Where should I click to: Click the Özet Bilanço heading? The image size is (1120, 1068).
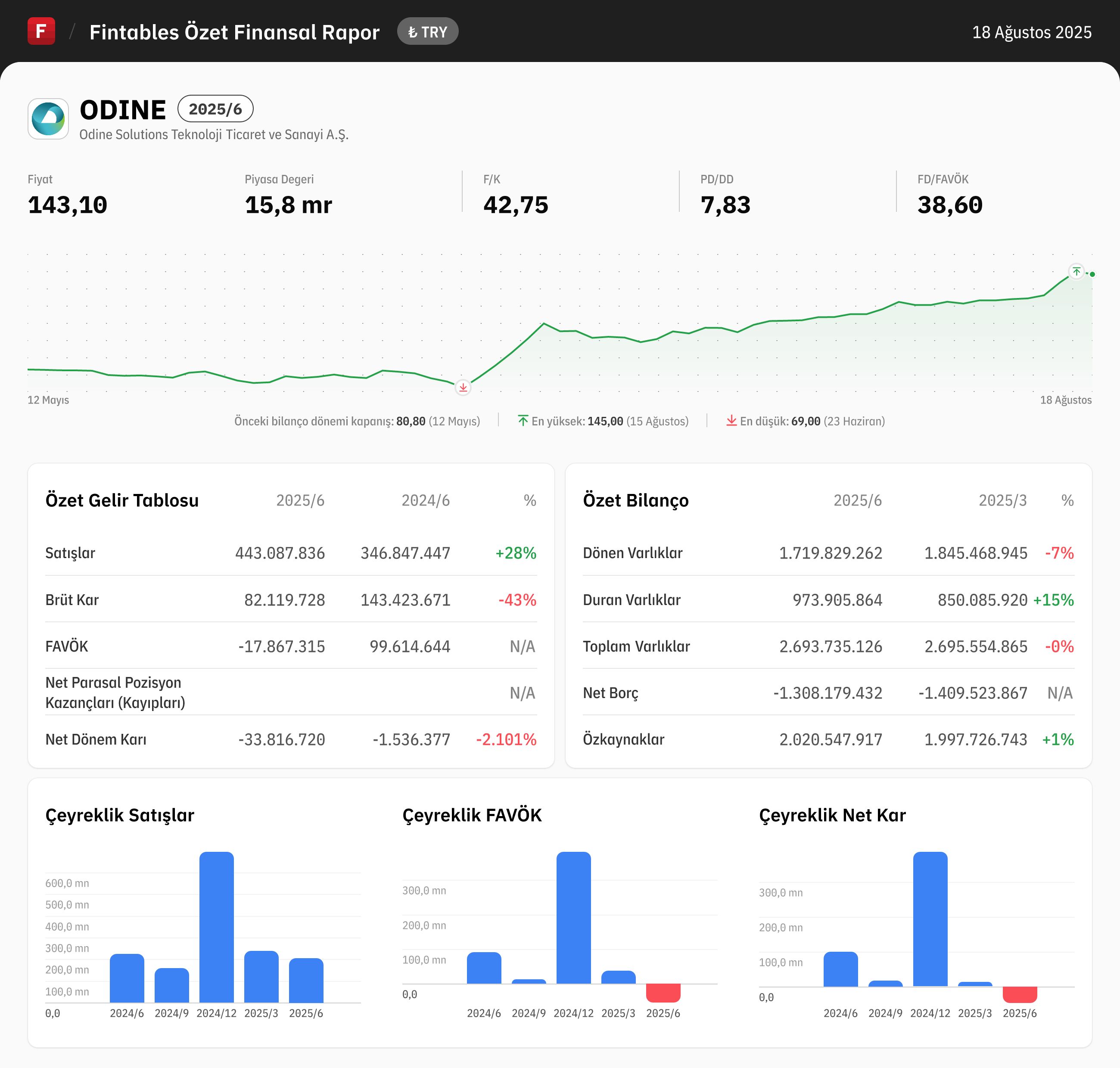[x=635, y=500]
